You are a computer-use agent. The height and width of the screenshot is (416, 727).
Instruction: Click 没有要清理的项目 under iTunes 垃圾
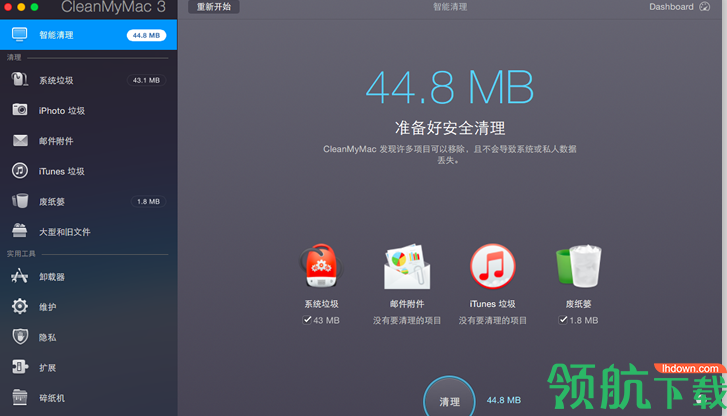492,320
